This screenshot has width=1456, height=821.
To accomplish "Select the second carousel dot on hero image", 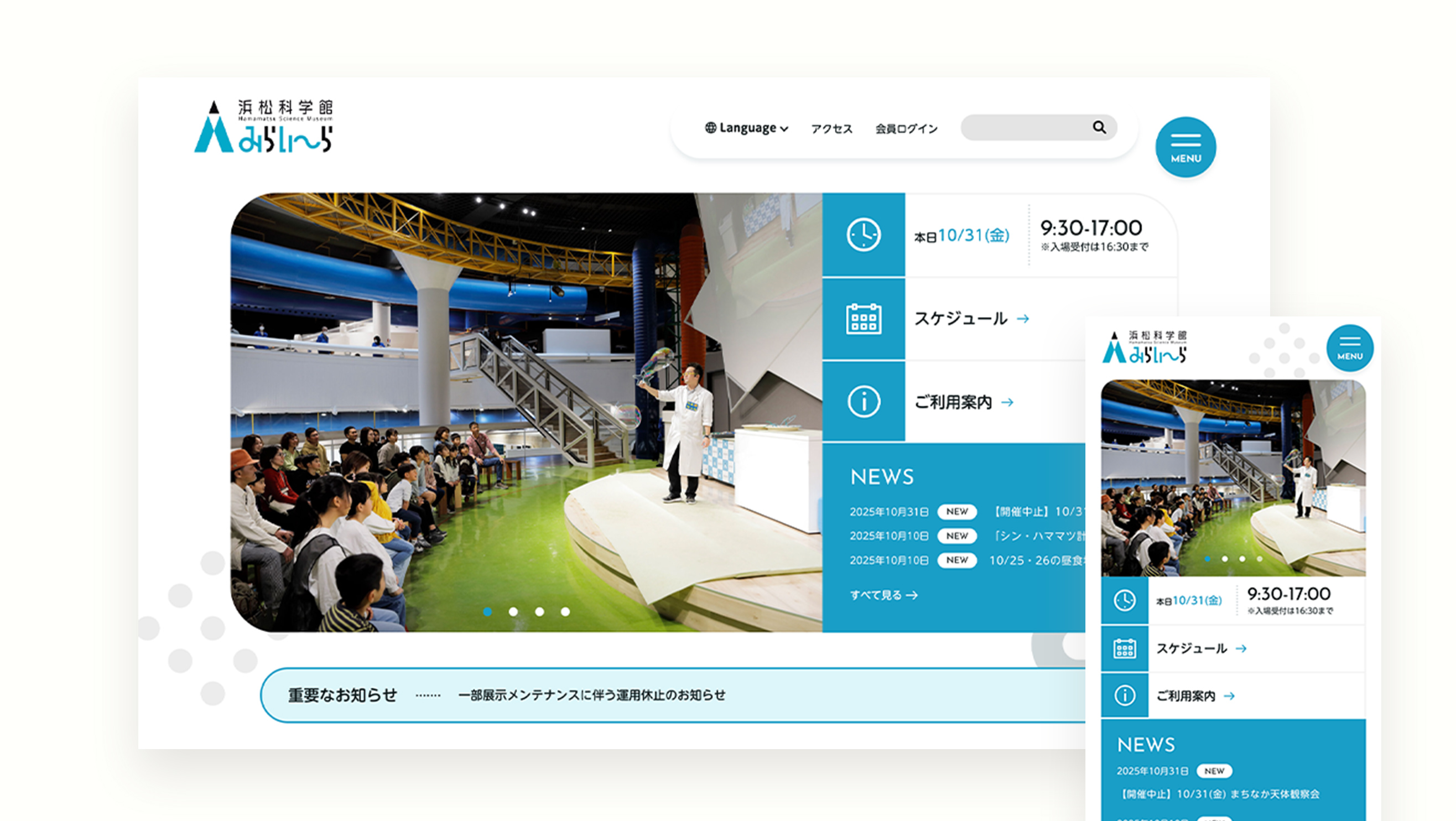I will 513,612.
